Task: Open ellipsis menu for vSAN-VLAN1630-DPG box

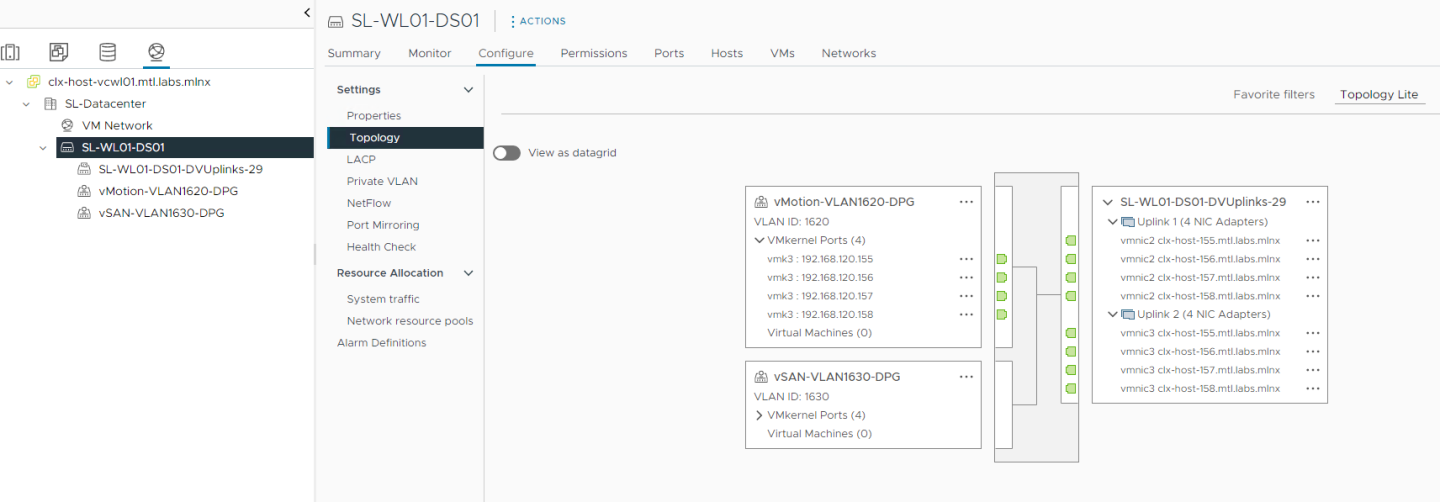Action: pos(966,377)
